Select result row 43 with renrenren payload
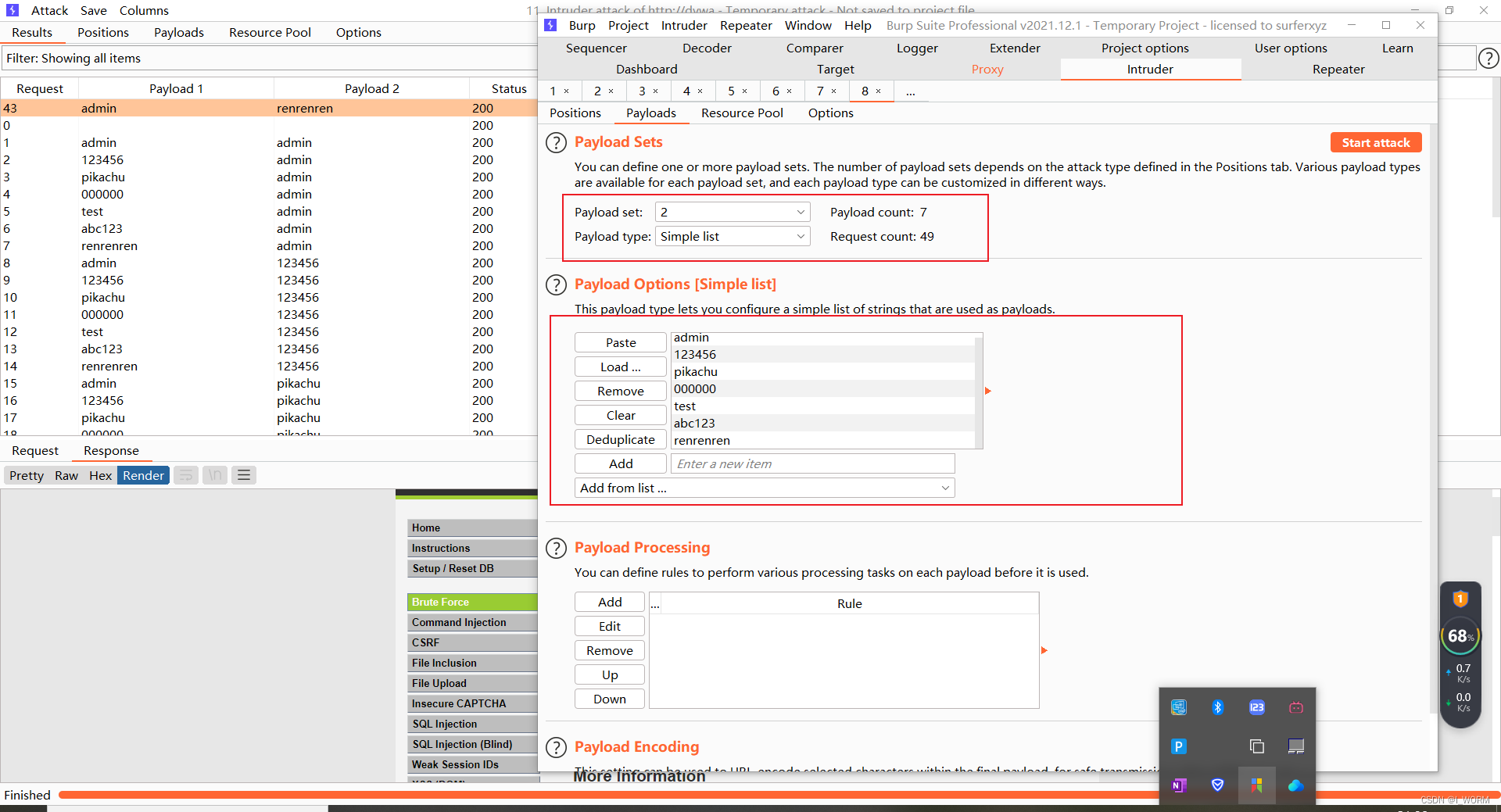This screenshot has height=812, width=1501. [x=269, y=109]
